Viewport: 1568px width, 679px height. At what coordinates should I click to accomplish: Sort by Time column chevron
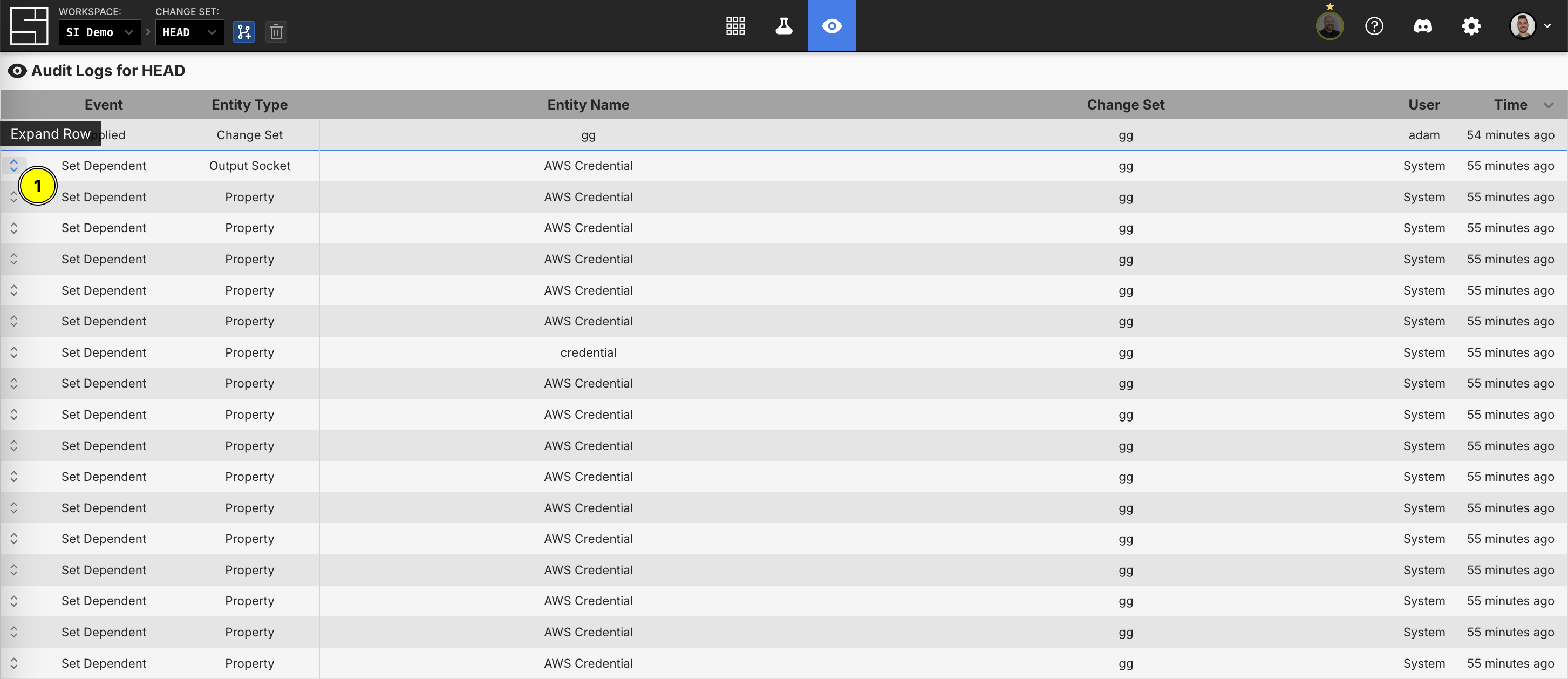pyautogui.click(x=1549, y=105)
